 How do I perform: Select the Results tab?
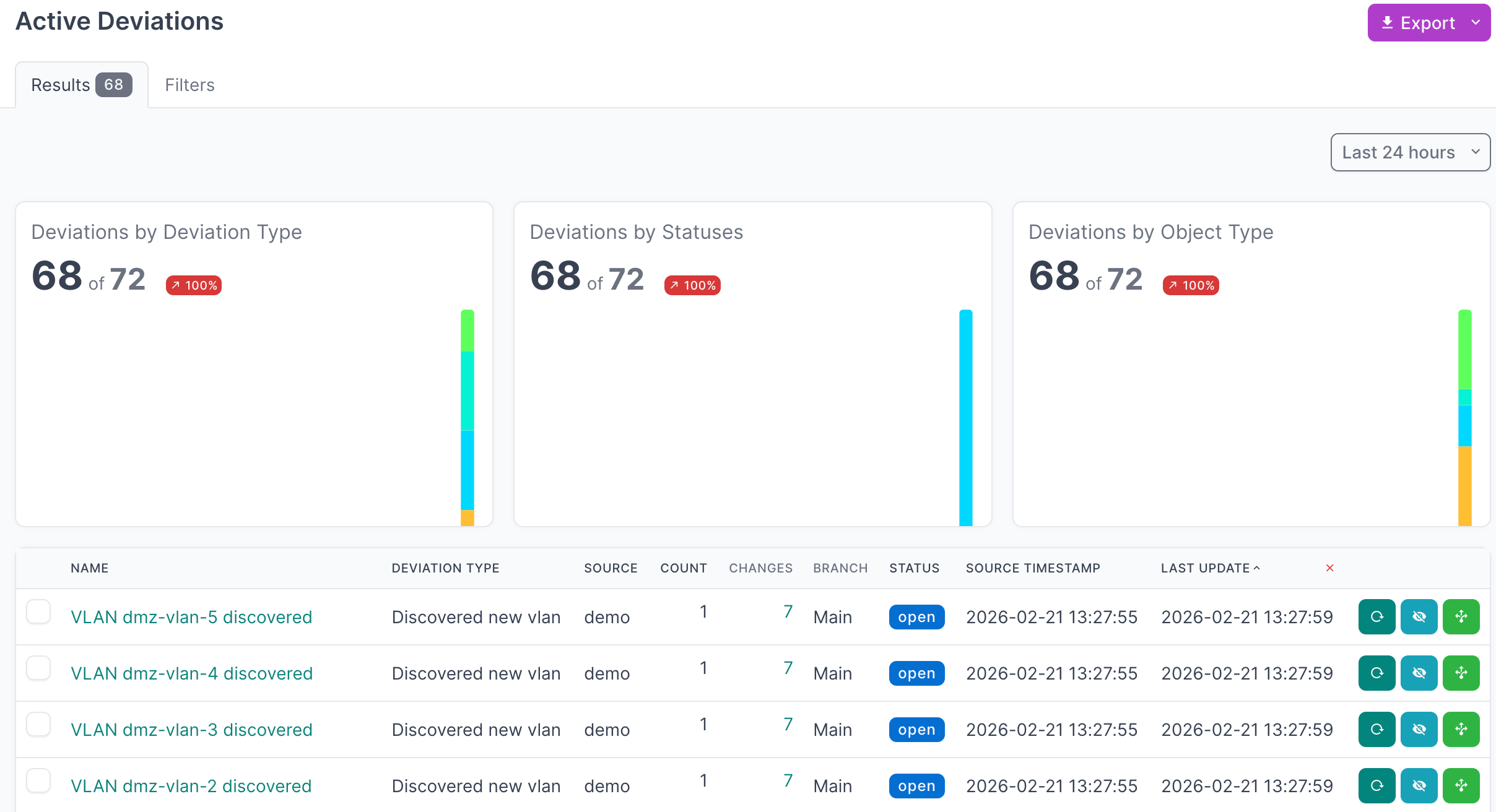(81, 85)
